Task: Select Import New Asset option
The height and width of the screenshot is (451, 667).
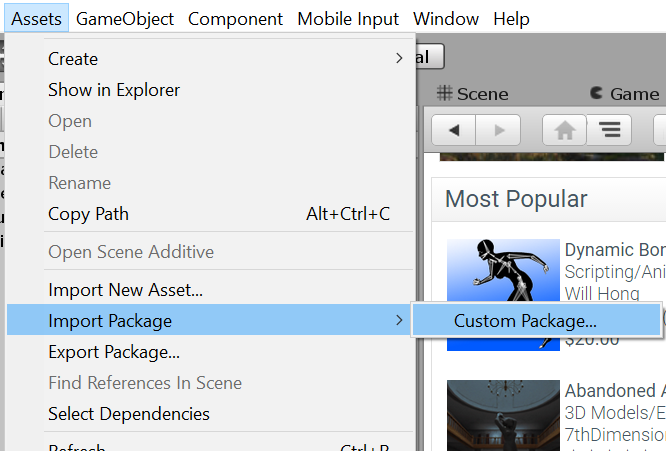Action: [125, 290]
